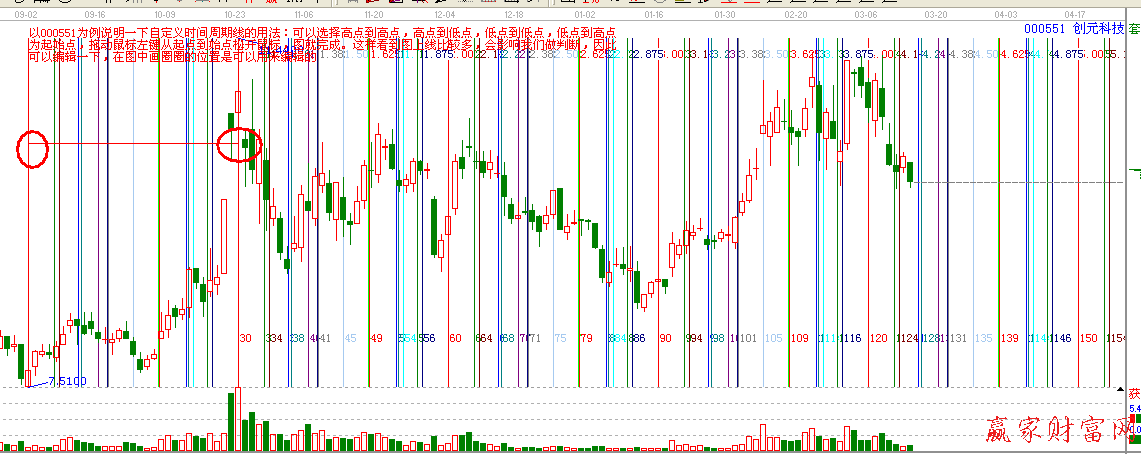Select the red circle around the 10-23 candle
The image size is (1141, 454).
point(240,145)
